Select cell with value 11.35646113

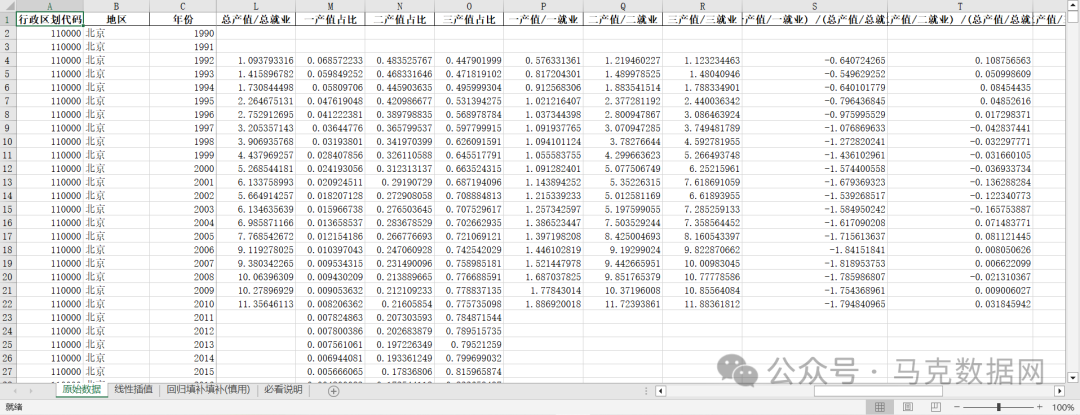click(x=256, y=304)
